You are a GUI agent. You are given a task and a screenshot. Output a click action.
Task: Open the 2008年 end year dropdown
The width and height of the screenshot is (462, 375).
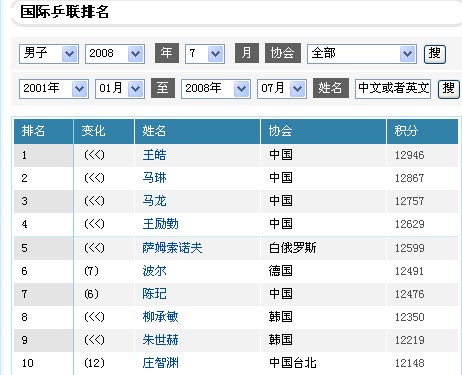coord(216,89)
